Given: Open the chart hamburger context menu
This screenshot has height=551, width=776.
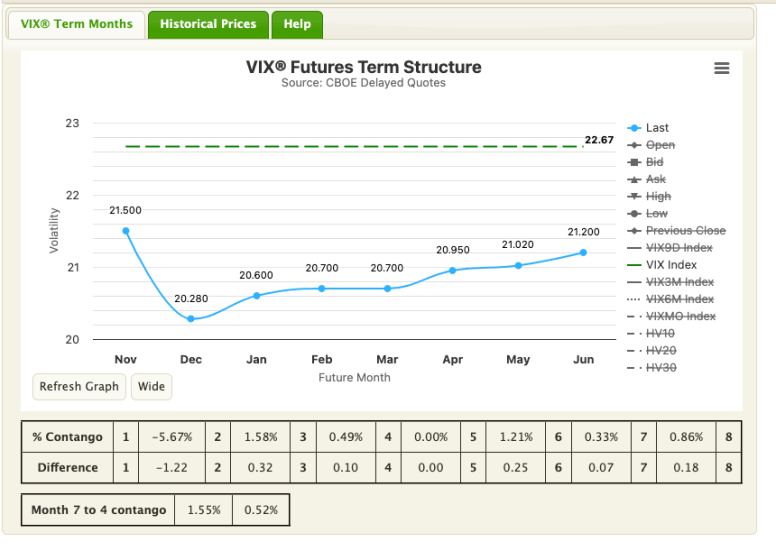Looking at the screenshot, I should [722, 68].
